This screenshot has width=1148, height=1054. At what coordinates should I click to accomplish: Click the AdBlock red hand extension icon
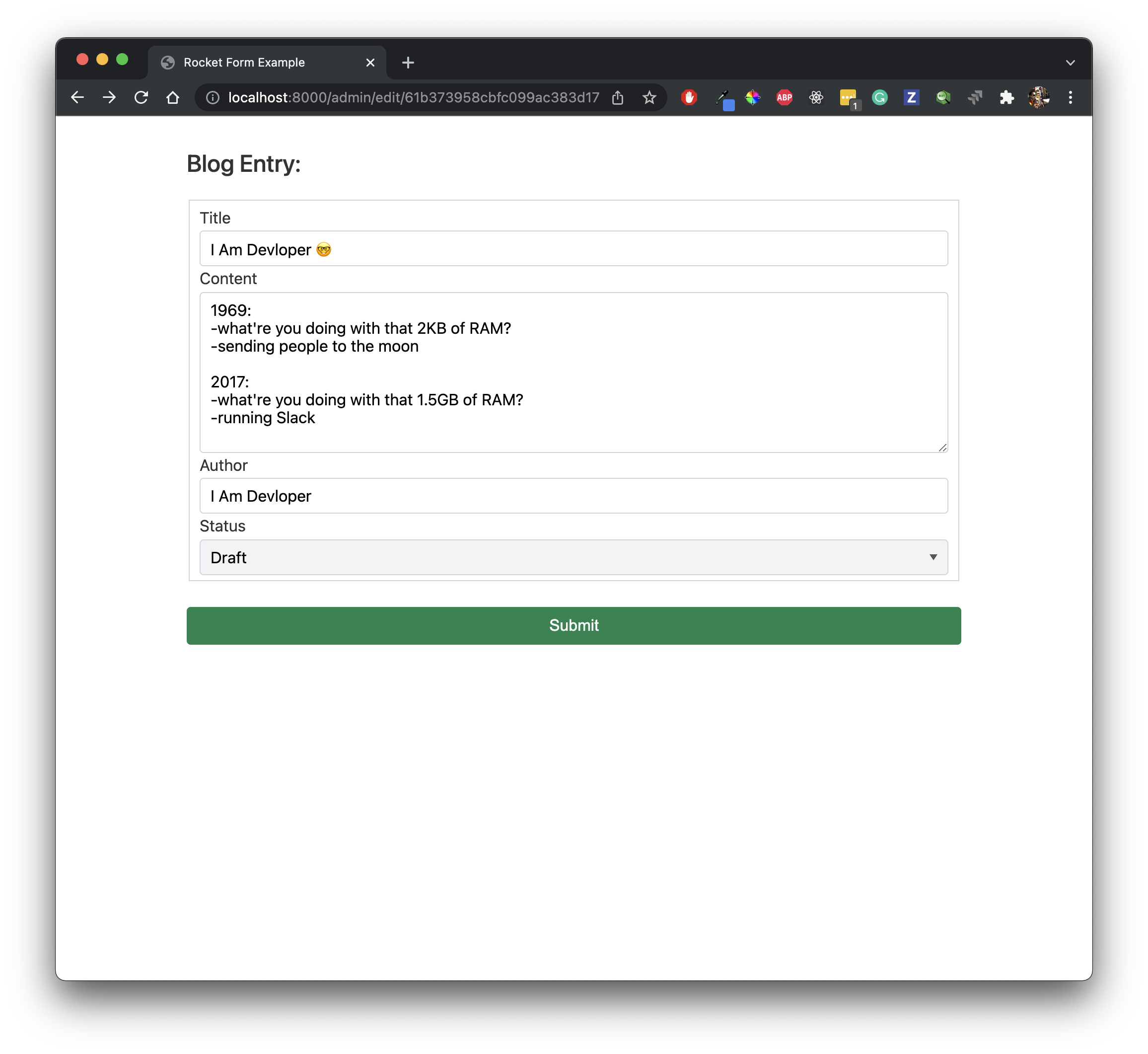coord(689,97)
